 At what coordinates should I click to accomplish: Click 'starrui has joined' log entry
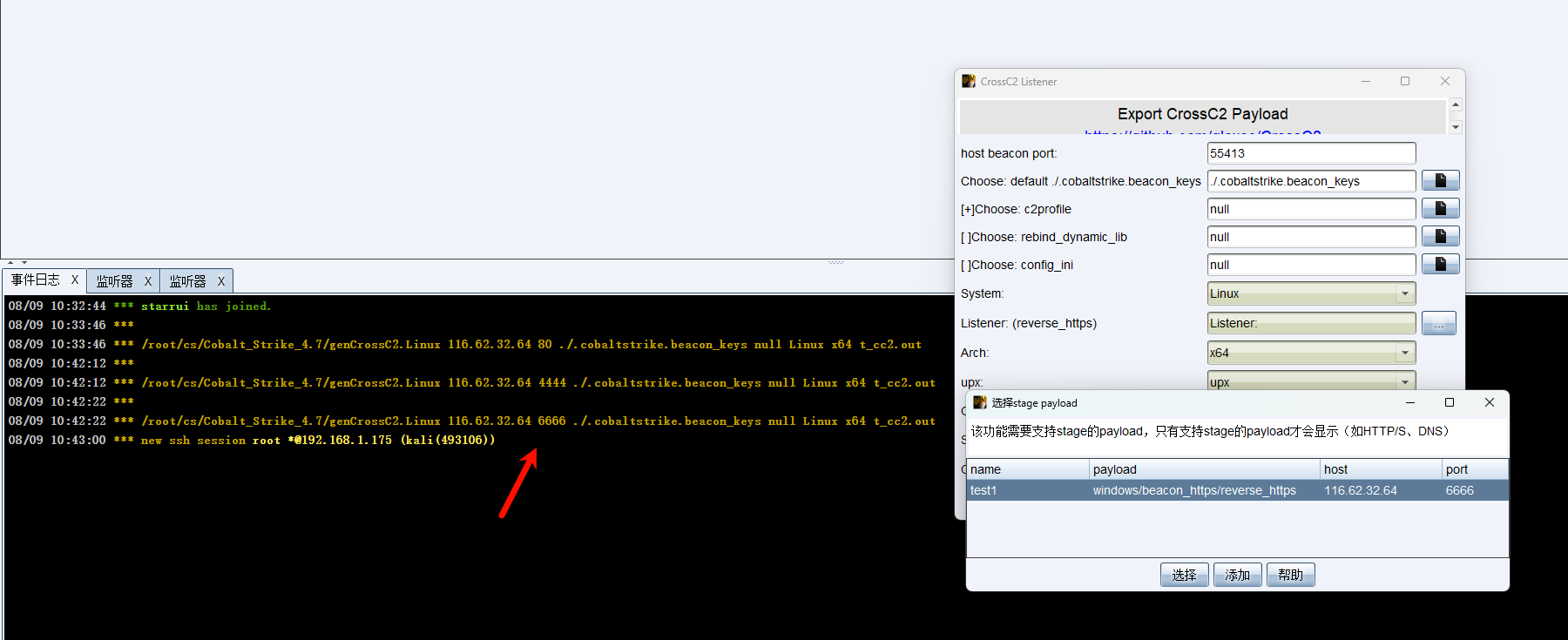click(x=139, y=306)
